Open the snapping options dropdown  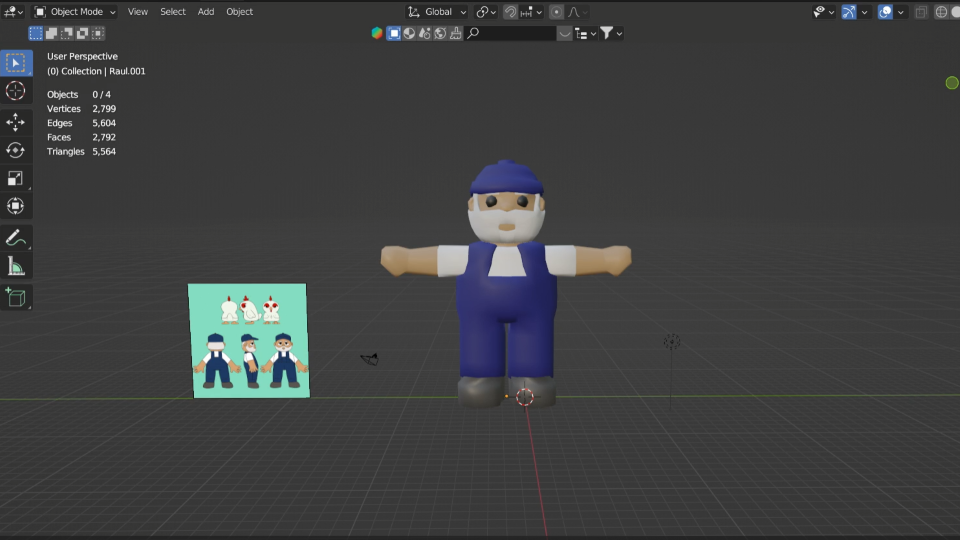coord(531,12)
